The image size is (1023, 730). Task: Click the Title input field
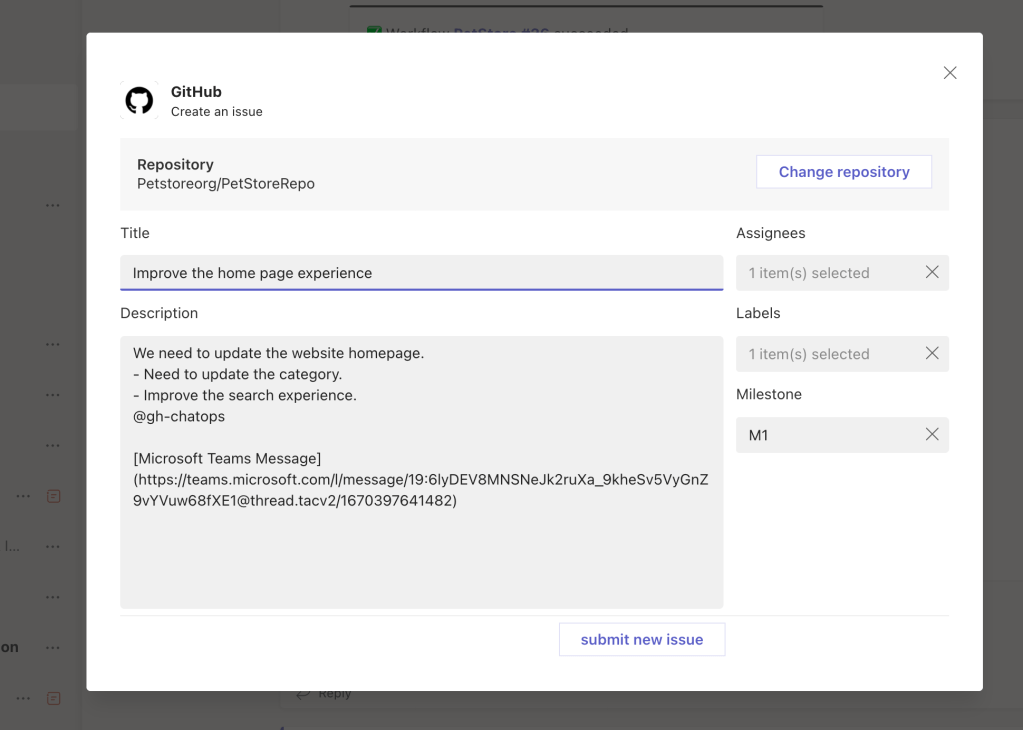(421, 273)
